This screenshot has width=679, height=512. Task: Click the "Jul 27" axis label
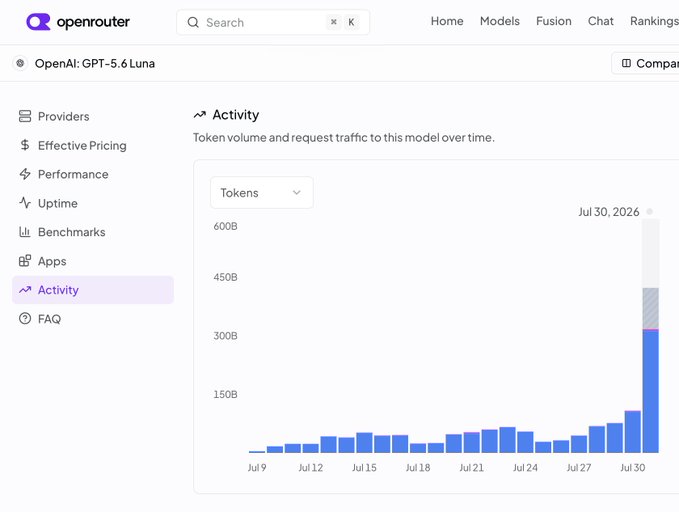[579, 468]
